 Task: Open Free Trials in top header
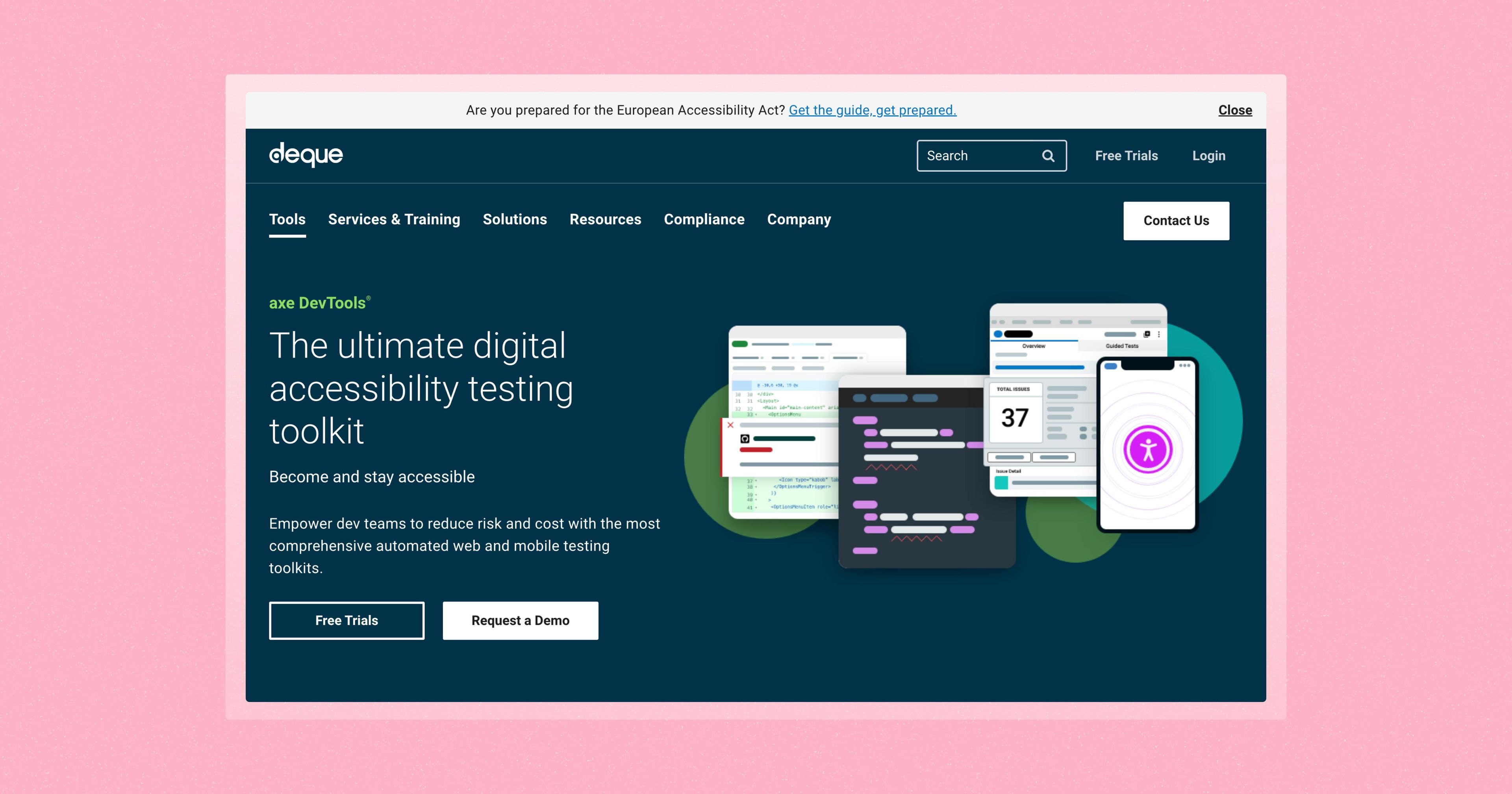[x=1127, y=156]
